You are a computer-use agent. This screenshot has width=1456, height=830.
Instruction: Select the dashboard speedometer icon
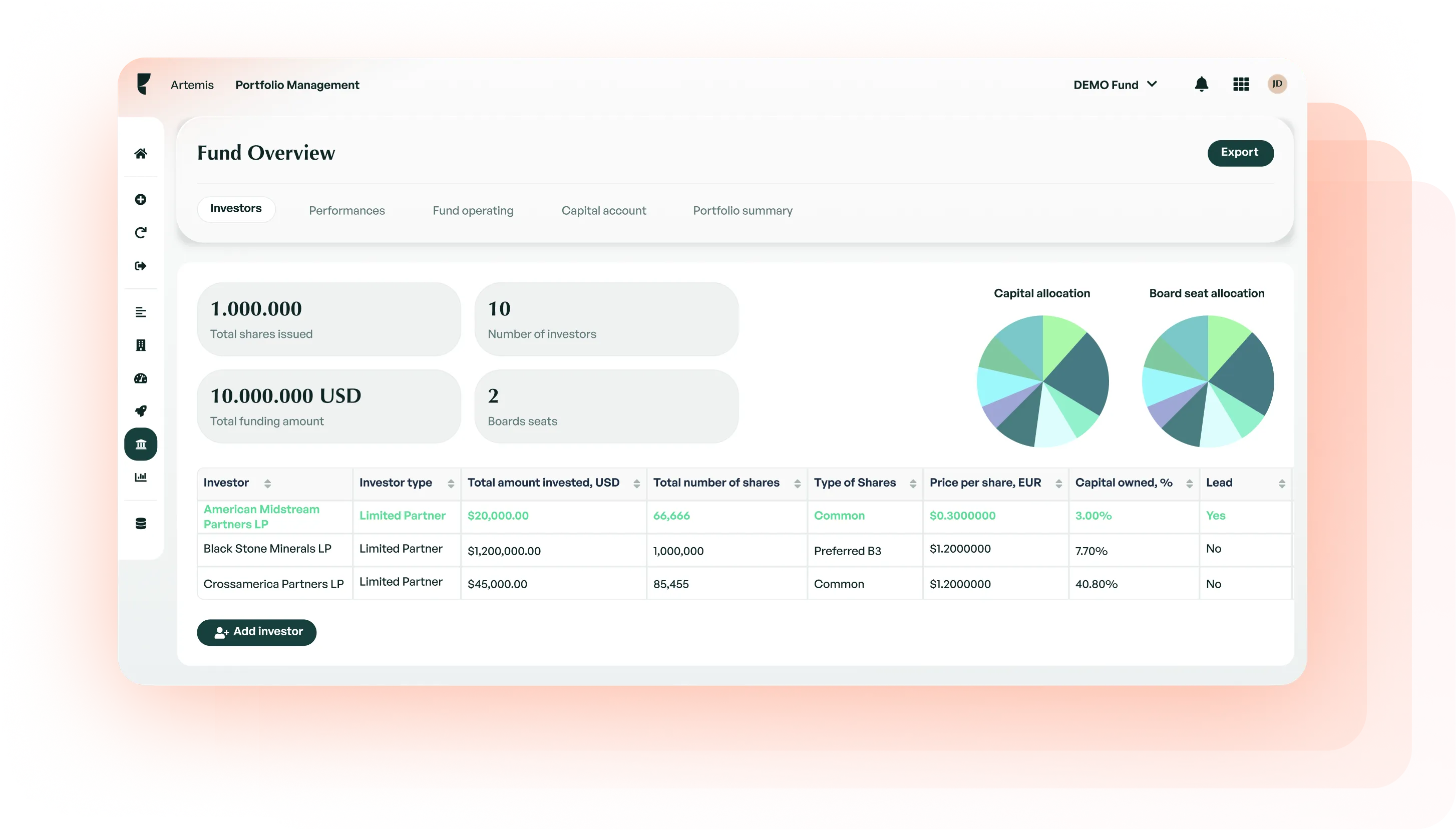click(141, 378)
